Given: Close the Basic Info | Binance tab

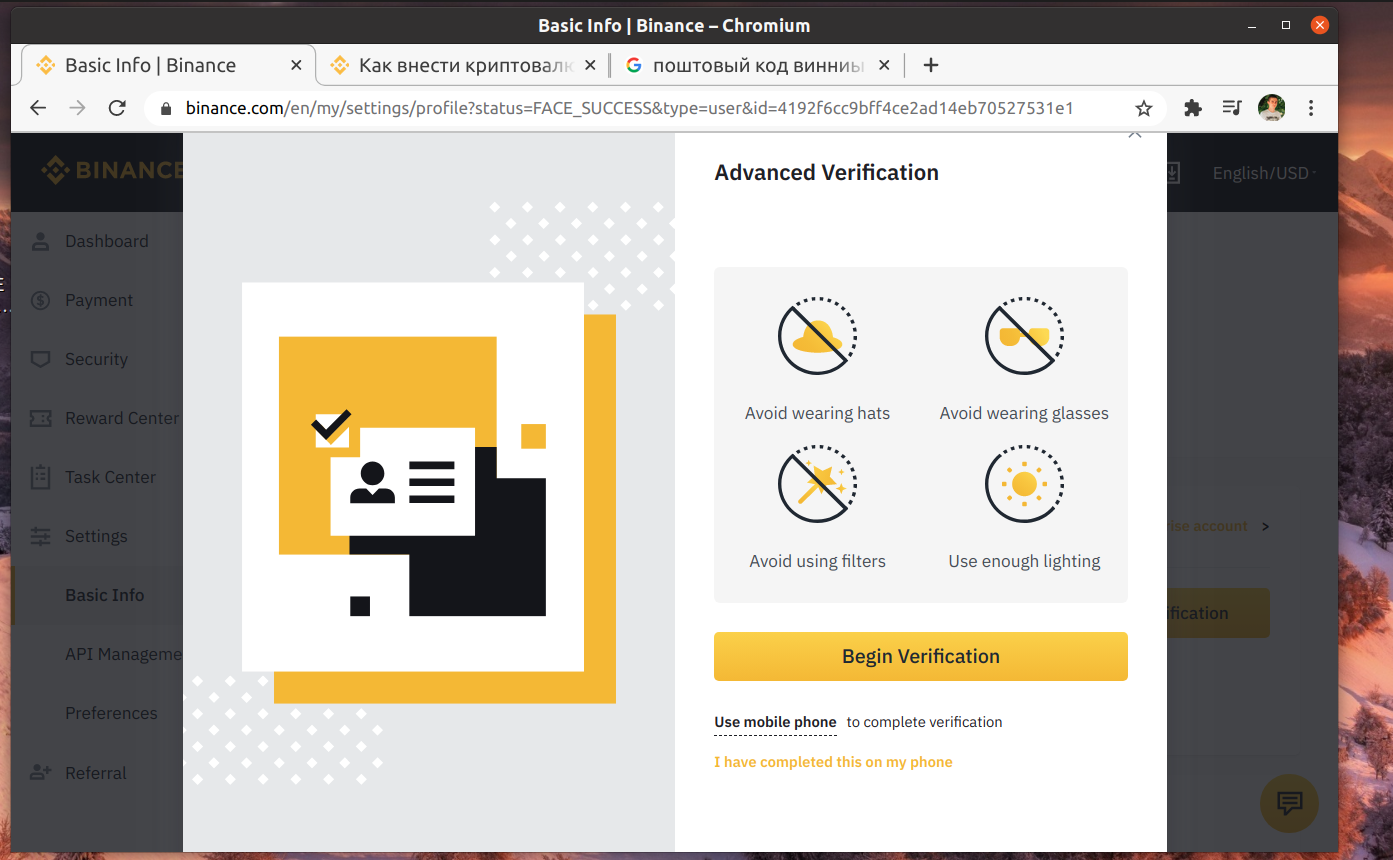Looking at the screenshot, I should (296, 65).
